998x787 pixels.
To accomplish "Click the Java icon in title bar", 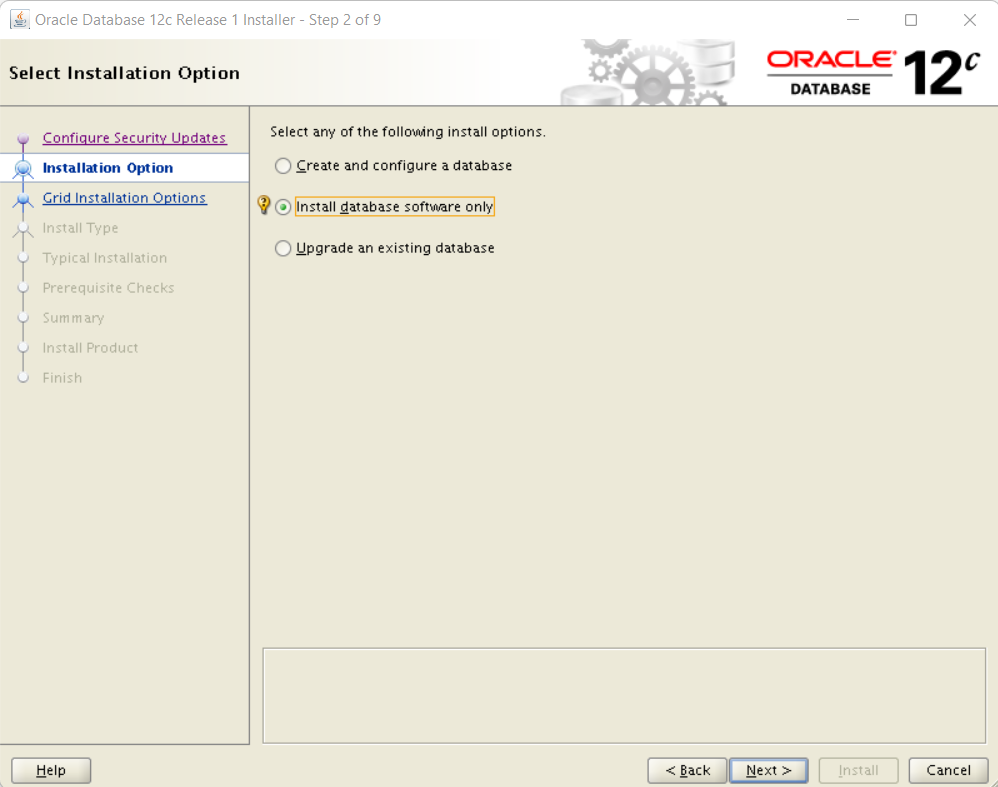I will [x=20, y=20].
